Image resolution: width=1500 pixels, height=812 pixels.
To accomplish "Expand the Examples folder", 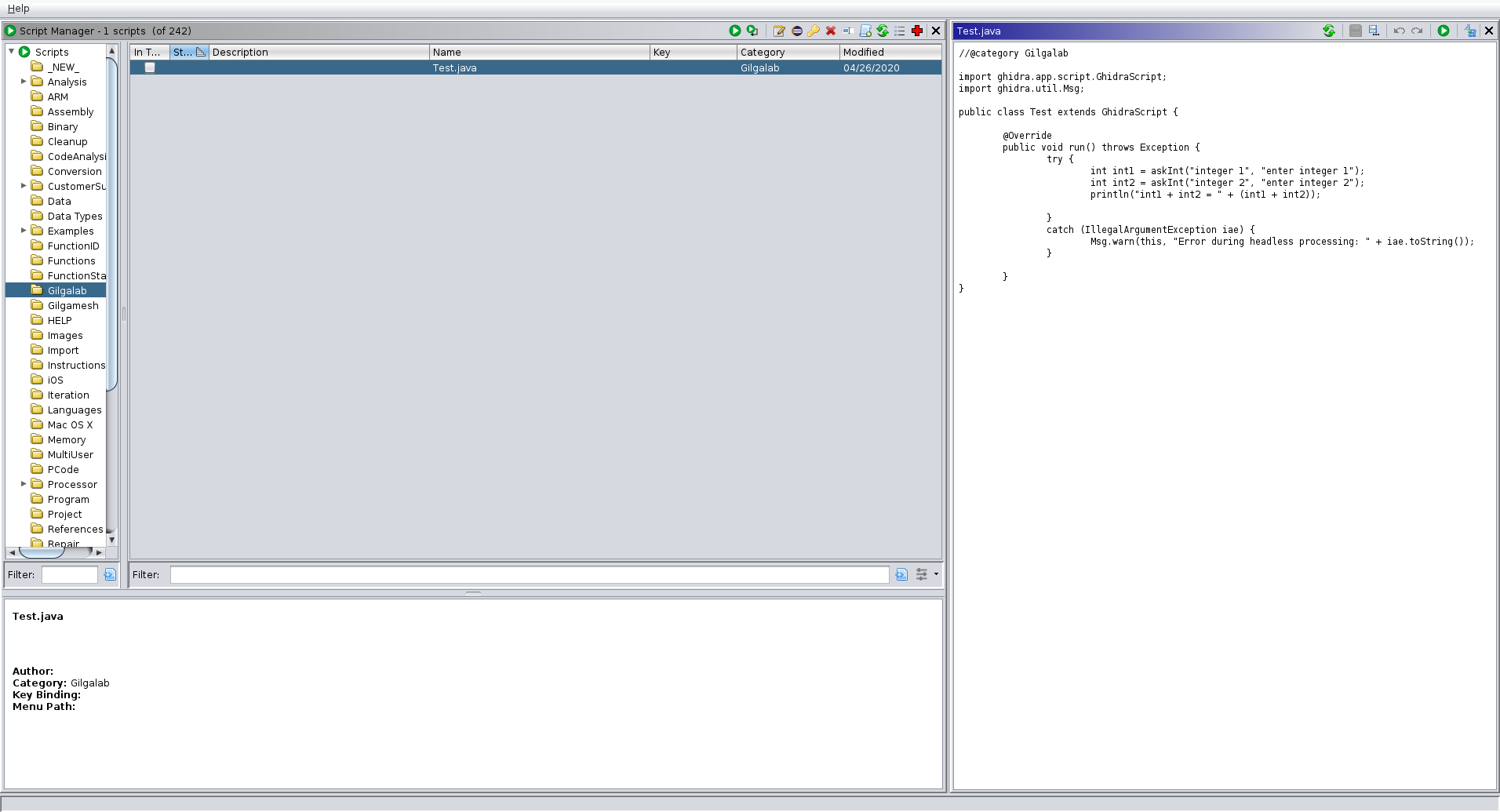I will (24, 231).
